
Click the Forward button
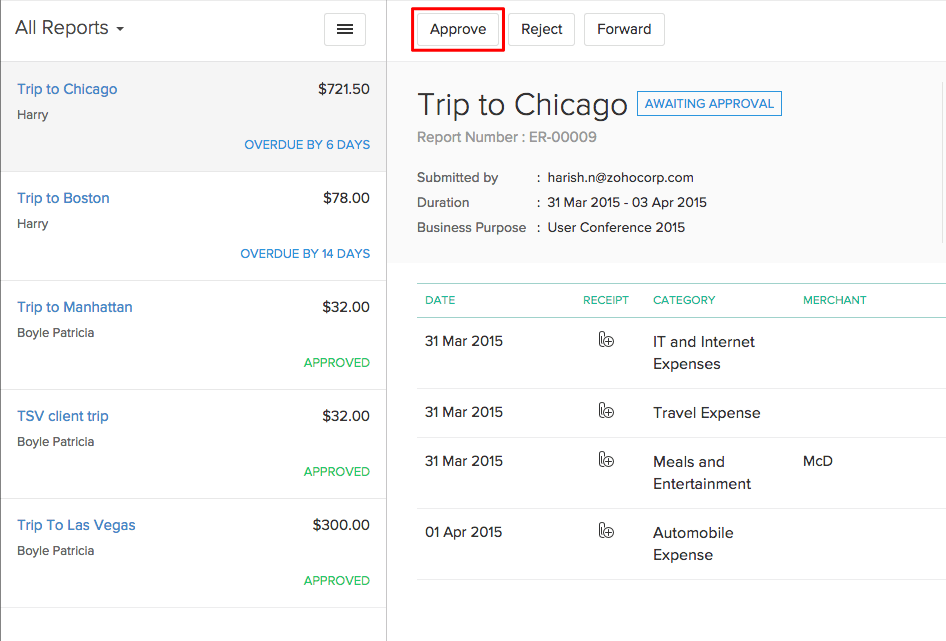coord(624,30)
